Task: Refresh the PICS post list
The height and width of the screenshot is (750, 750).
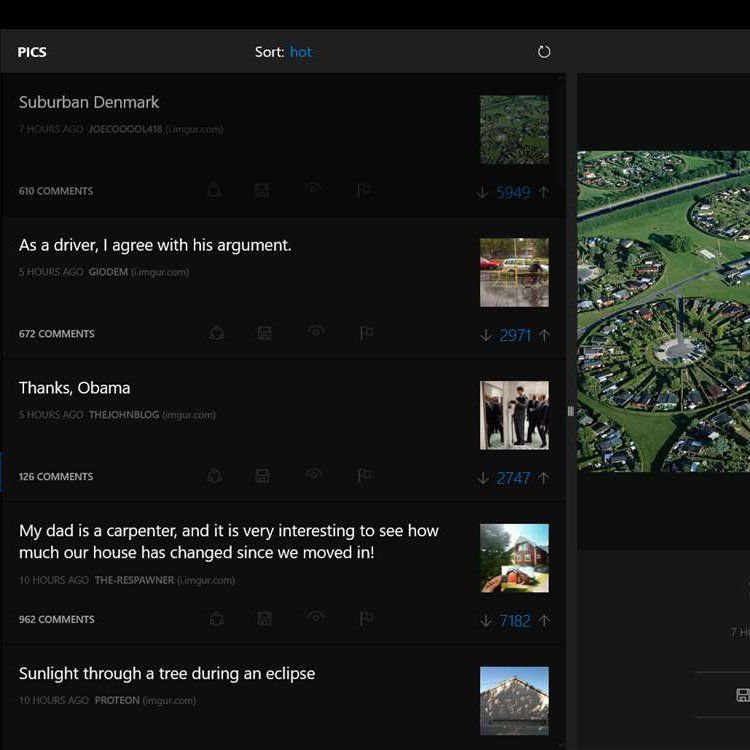Action: 544,52
